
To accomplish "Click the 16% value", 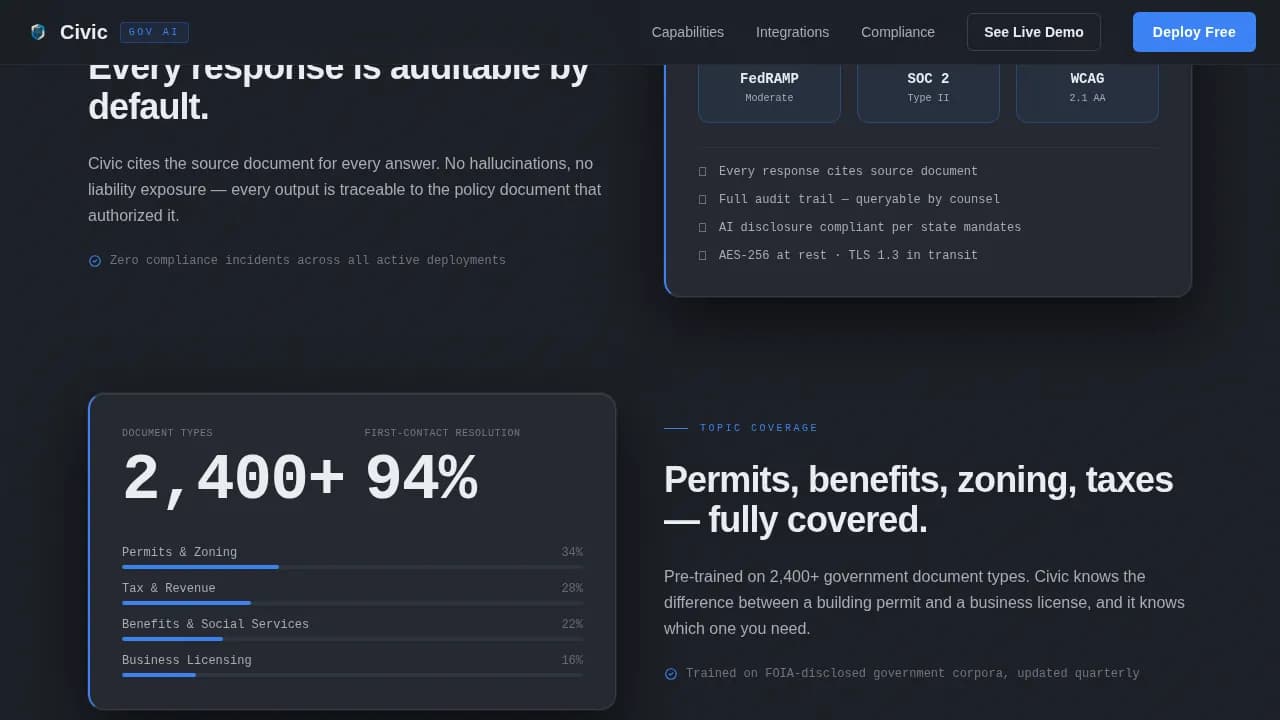I will coord(572,660).
